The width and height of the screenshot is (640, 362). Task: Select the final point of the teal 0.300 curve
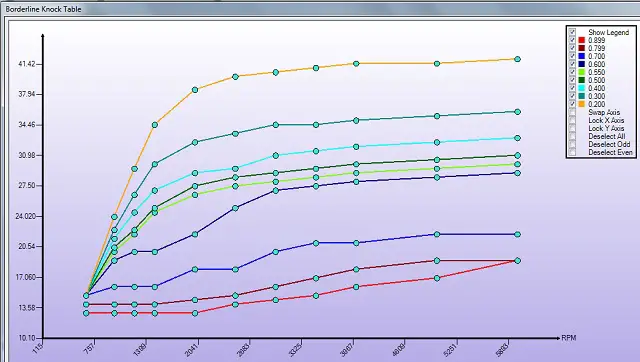tap(518, 112)
